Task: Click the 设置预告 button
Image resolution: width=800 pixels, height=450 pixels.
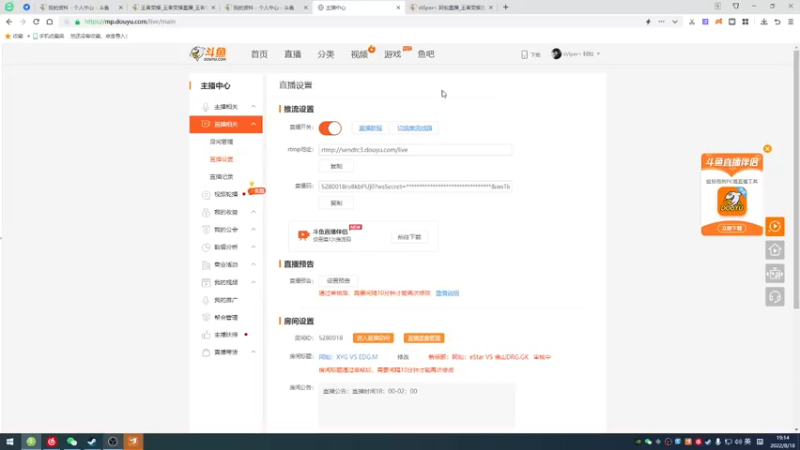Action: click(x=338, y=281)
